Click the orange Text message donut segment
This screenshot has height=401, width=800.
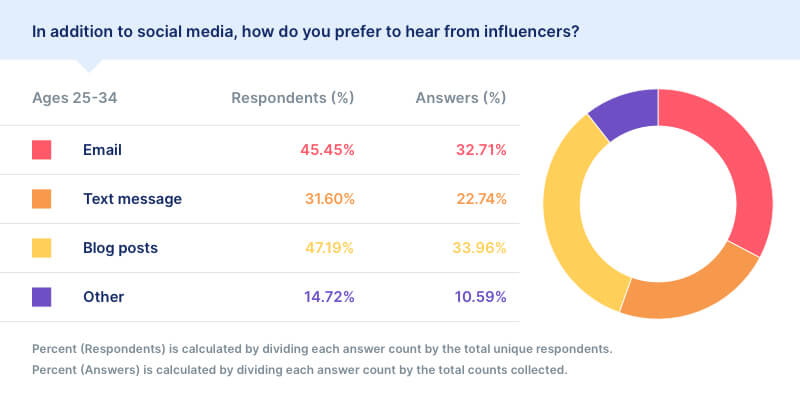[689, 291]
